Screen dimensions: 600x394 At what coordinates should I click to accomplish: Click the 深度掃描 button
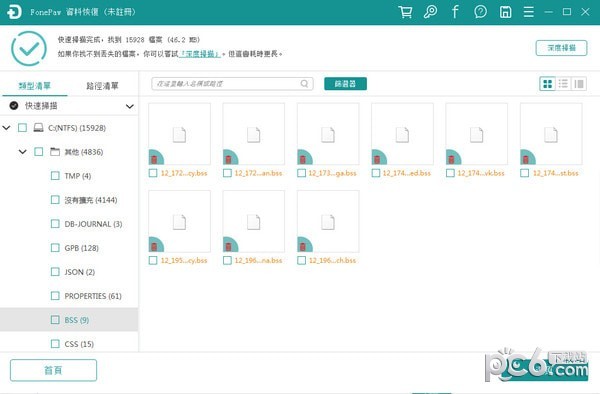pos(561,48)
